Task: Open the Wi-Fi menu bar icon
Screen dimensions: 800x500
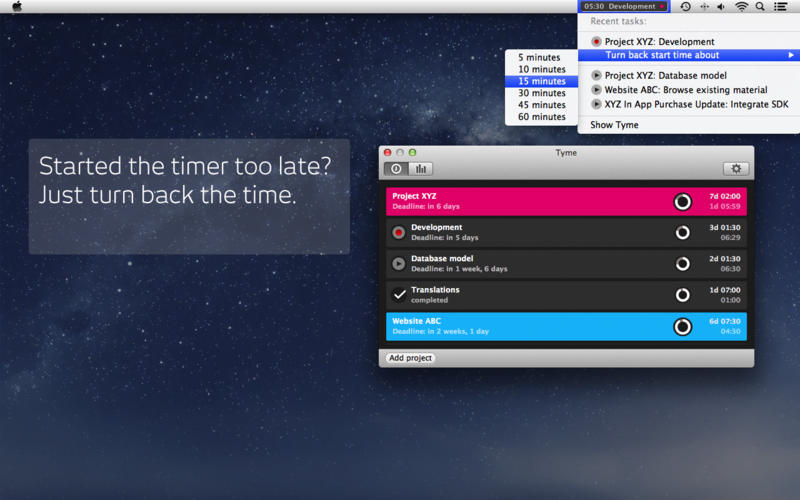Action: [741, 7]
